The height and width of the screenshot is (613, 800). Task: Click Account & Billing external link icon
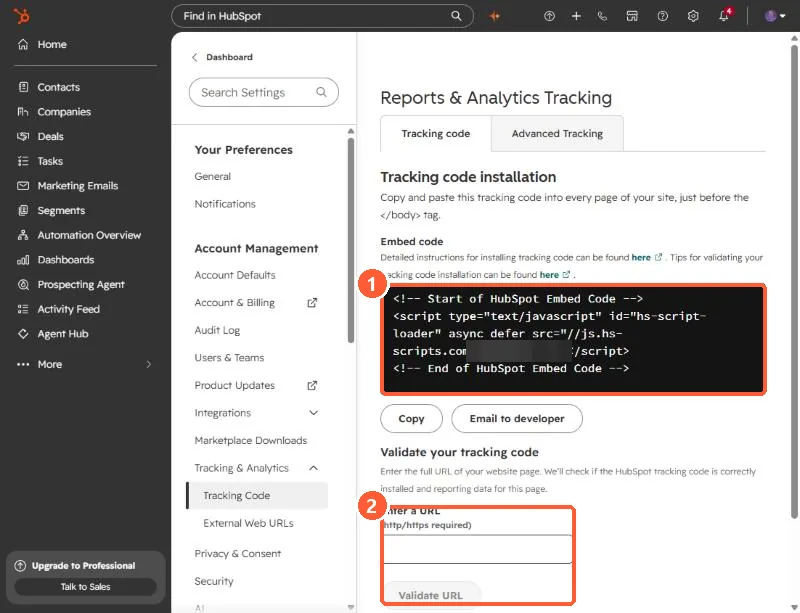pos(312,303)
